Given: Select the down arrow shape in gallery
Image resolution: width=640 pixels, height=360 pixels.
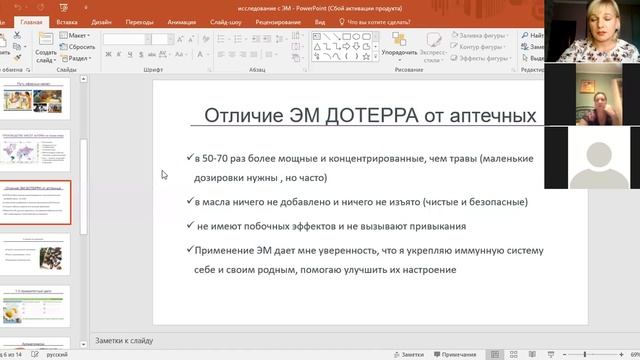Looking at the screenshot, I should click(356, 47).
